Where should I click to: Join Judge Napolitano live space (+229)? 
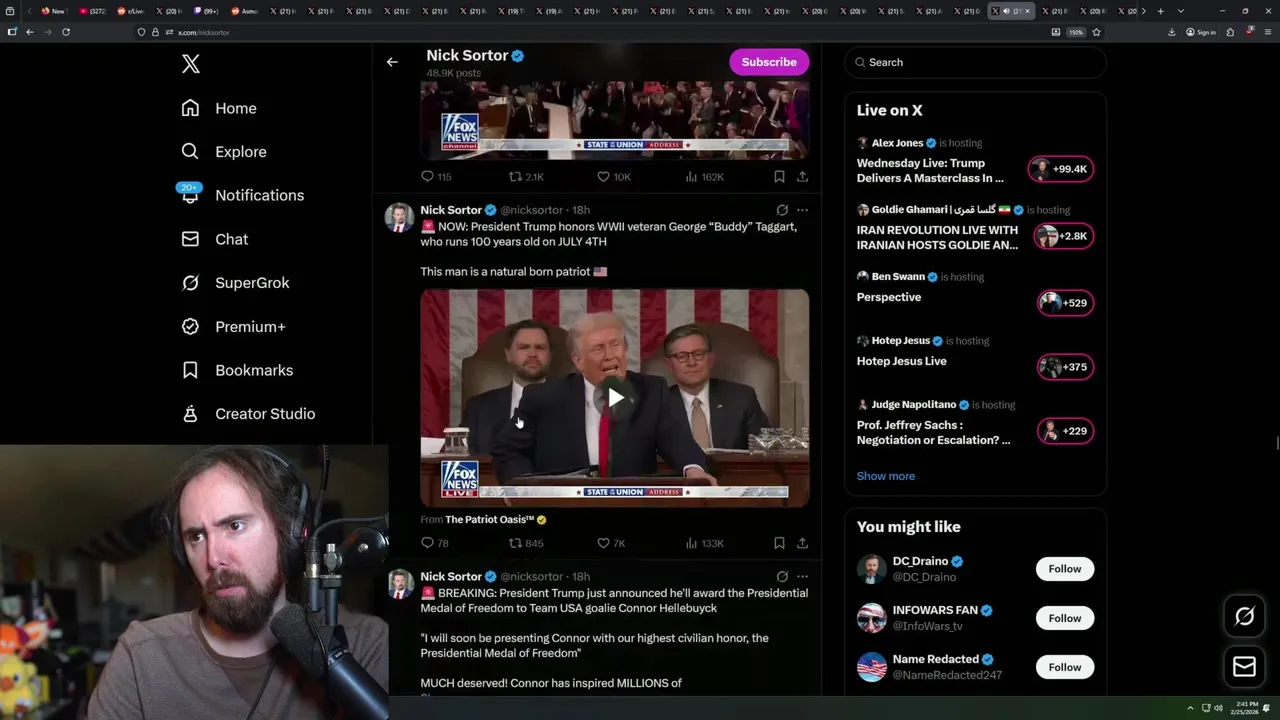tap(1065, 431)
